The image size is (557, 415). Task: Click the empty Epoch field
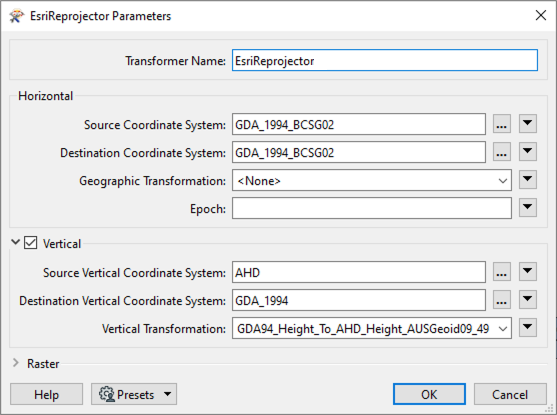coord(372,209)
